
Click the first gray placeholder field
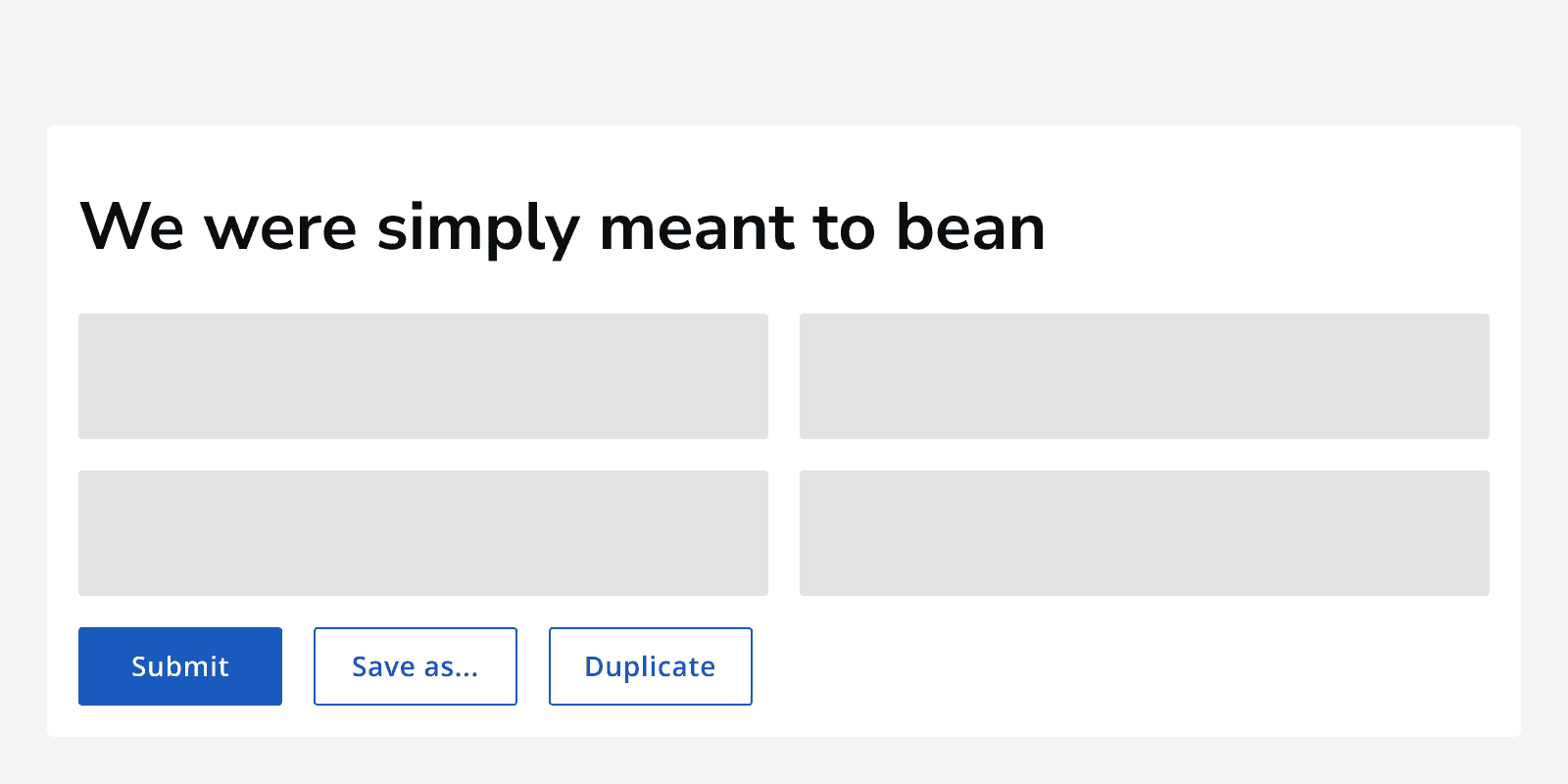click(x=422, y=376)
